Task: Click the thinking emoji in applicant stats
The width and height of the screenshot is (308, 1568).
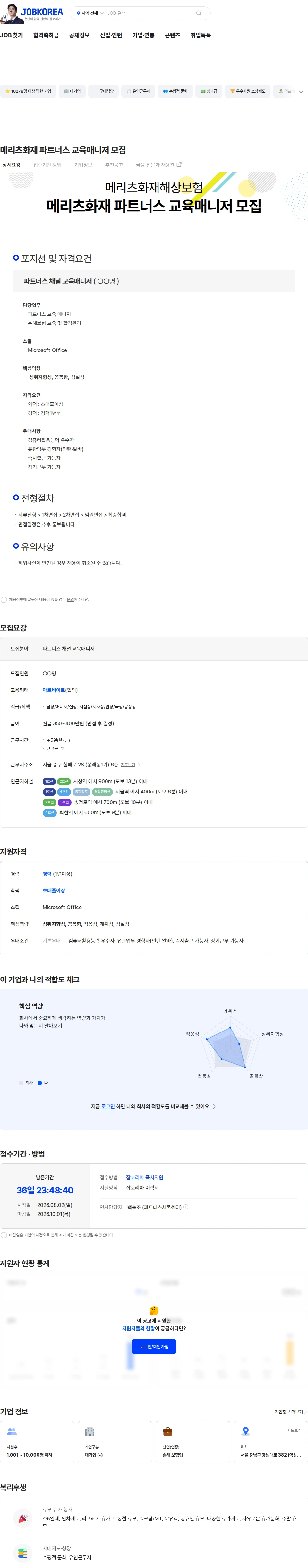Action: 154,1310
